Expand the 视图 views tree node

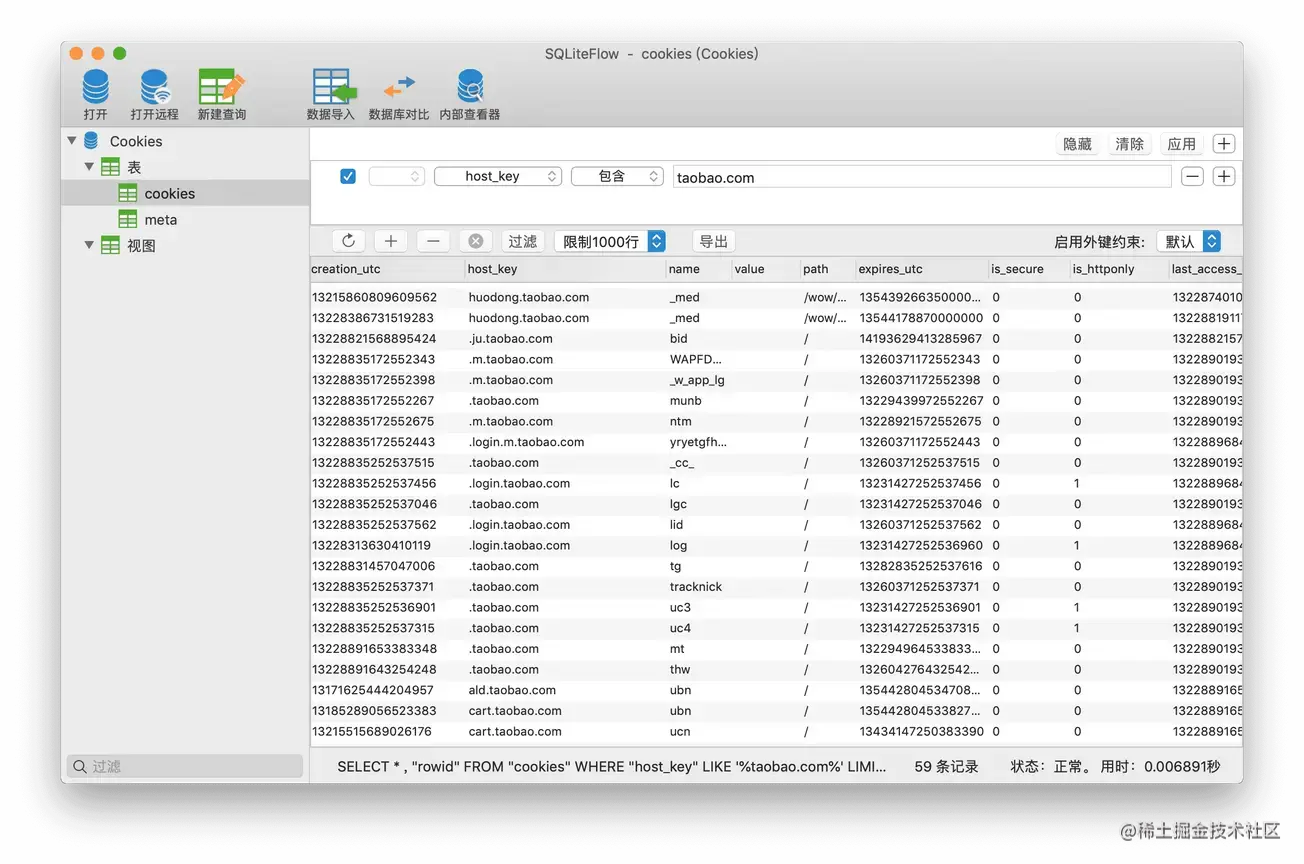89,245
